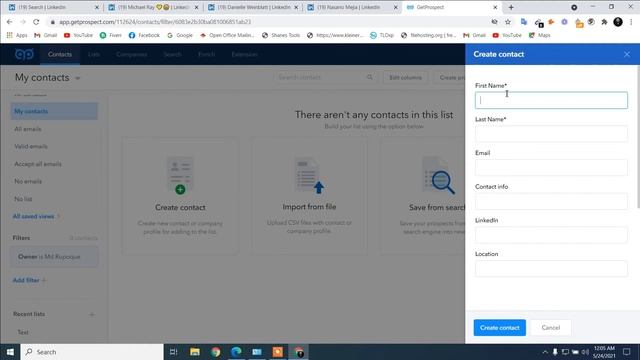Switch to the Michael Ray LinkedIn tab
Screen dimensions: 640x360
coord(153,7)
